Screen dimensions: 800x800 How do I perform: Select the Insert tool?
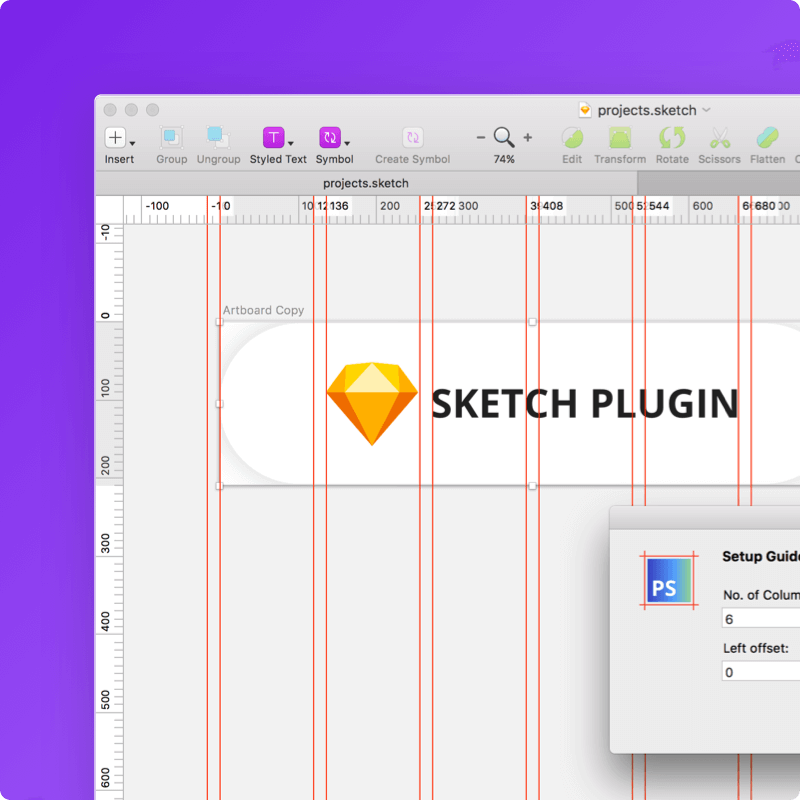[x=115, y=140]
